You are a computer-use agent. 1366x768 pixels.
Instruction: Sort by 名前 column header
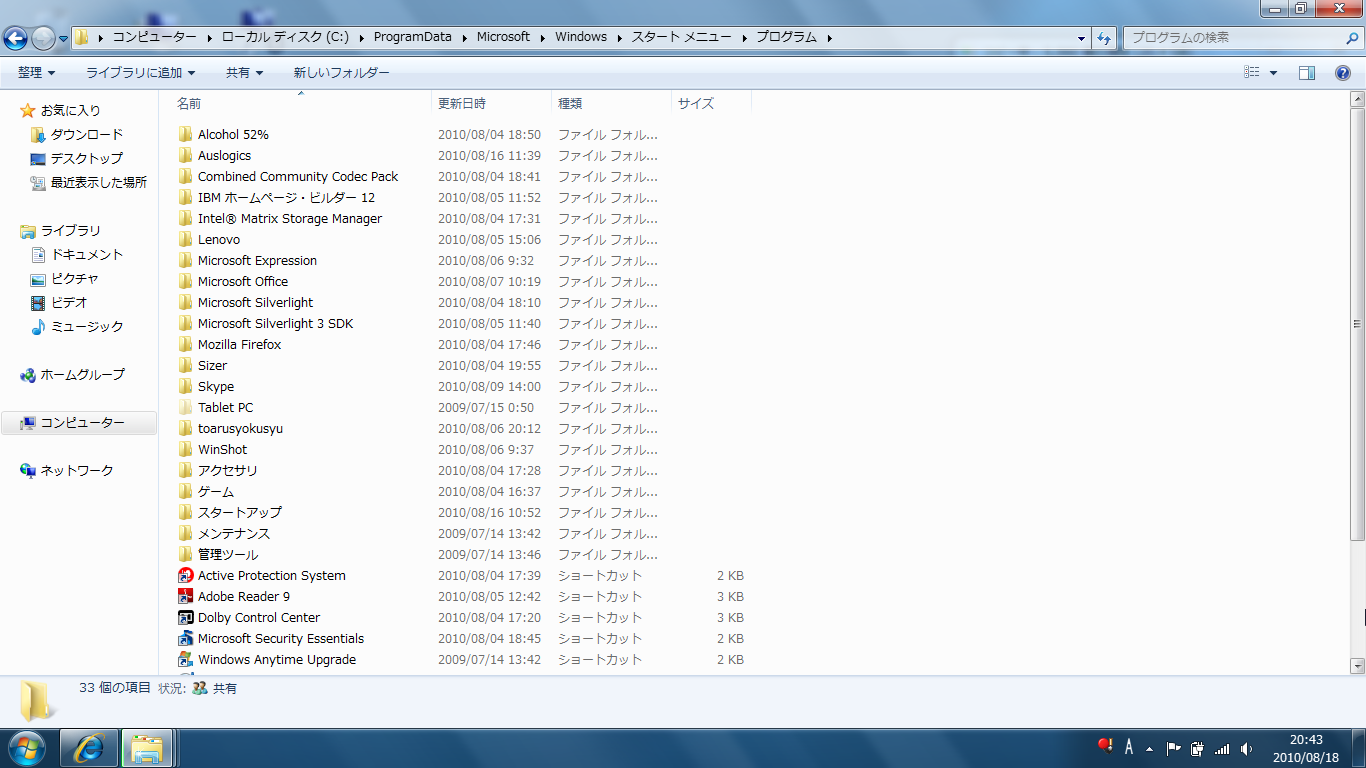click(x=301, y=103)
